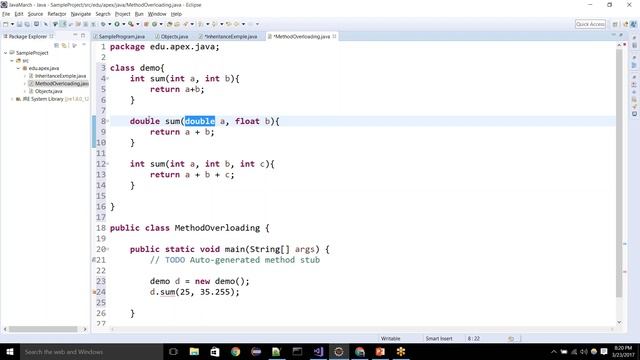Open the Search menu

[x=103, y=14]
